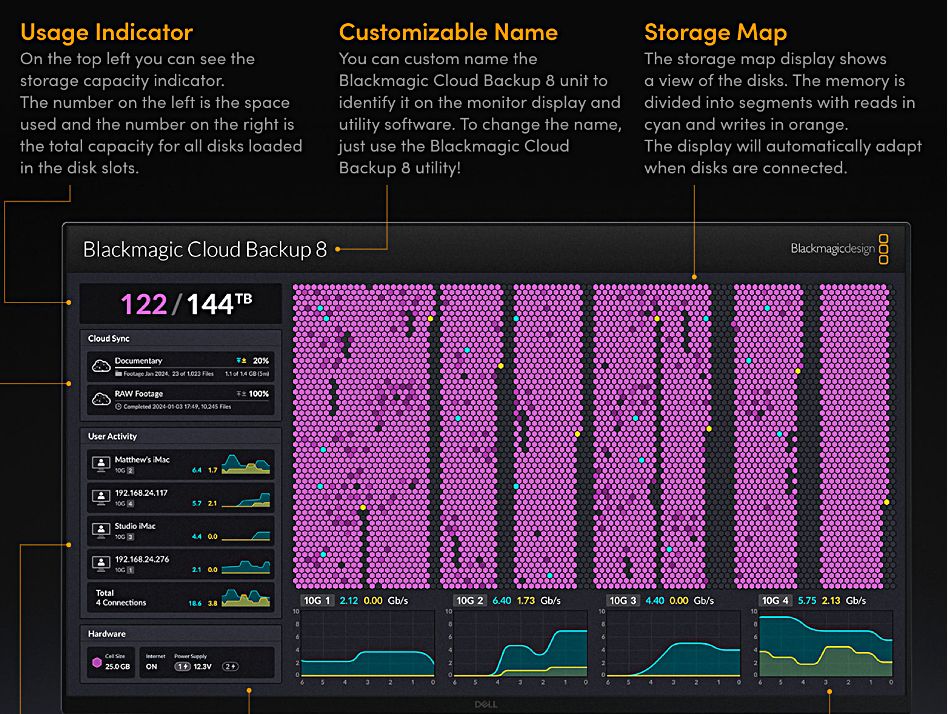950x714 pixels.
Task: Click the cloud icon beside RAW Footage
Action: pos(101,399)
